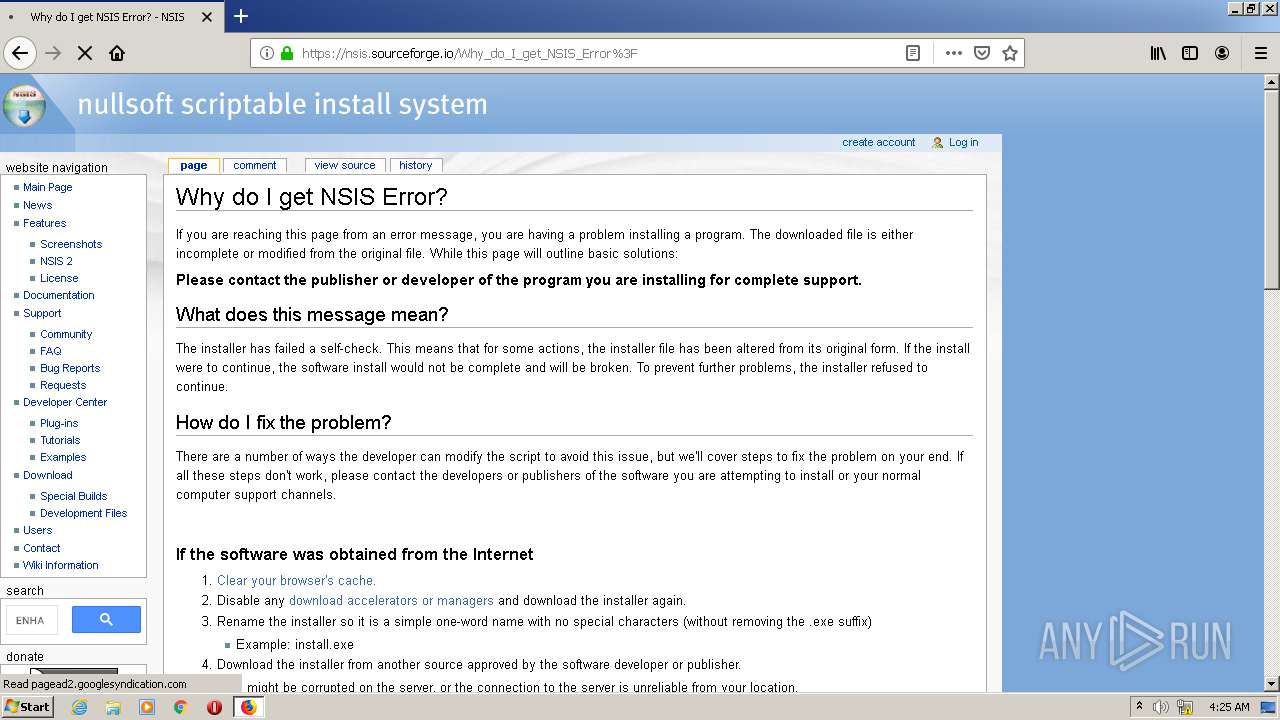Open the Firefox hamburger menu
1280x720 pixels.
(1260, 53)
